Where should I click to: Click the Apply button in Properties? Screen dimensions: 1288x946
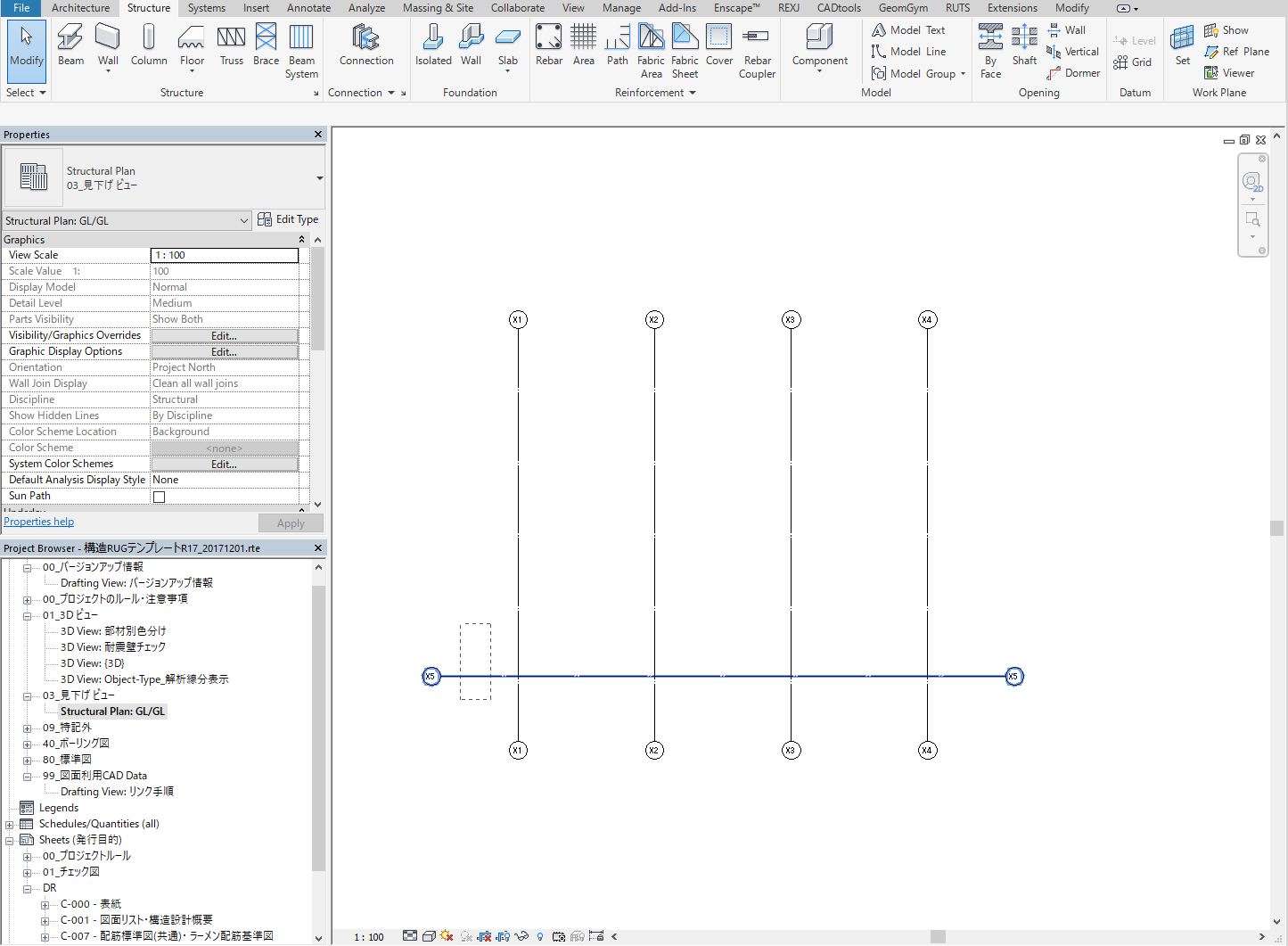[291, 523]
